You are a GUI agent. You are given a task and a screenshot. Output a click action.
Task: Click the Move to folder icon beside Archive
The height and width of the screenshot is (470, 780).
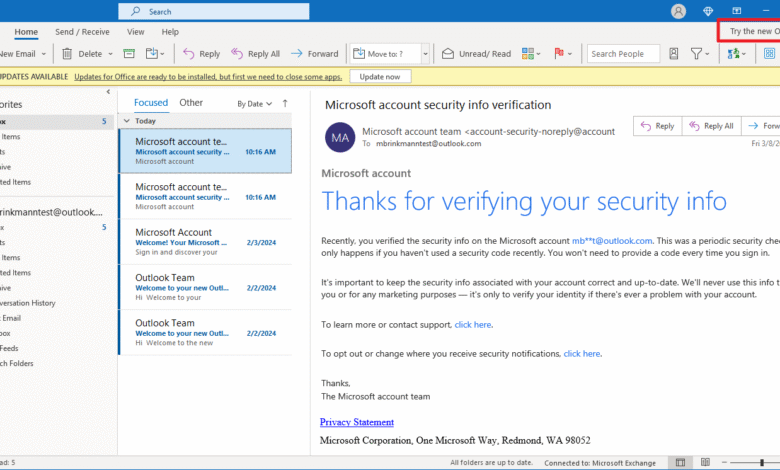[x=152, y=53]
